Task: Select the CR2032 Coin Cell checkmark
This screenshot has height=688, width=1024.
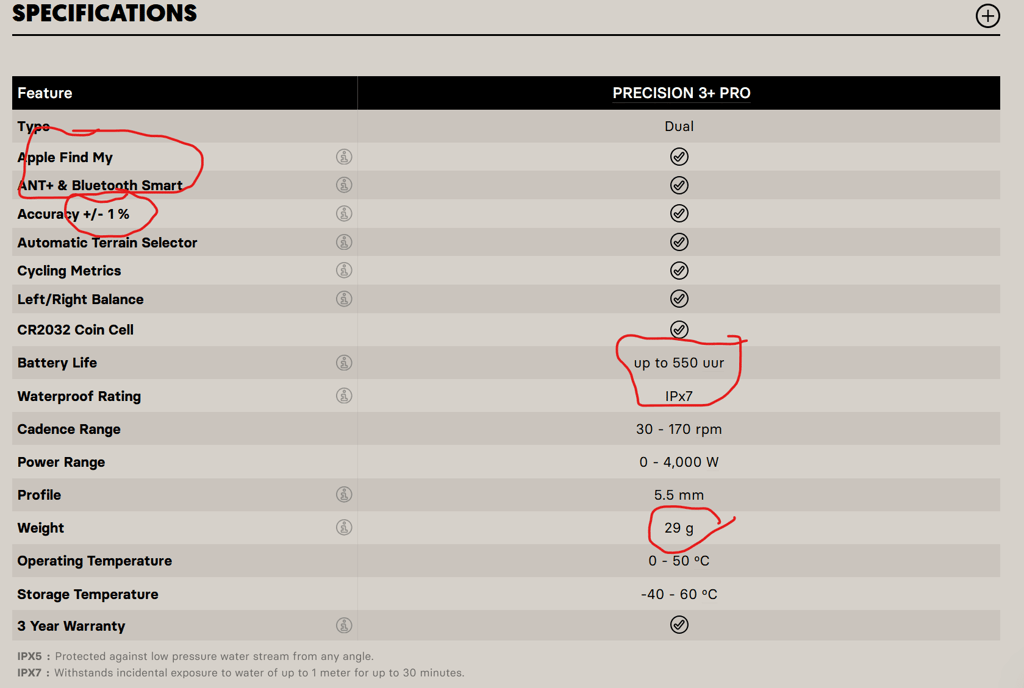Action: tap(679, 329)
